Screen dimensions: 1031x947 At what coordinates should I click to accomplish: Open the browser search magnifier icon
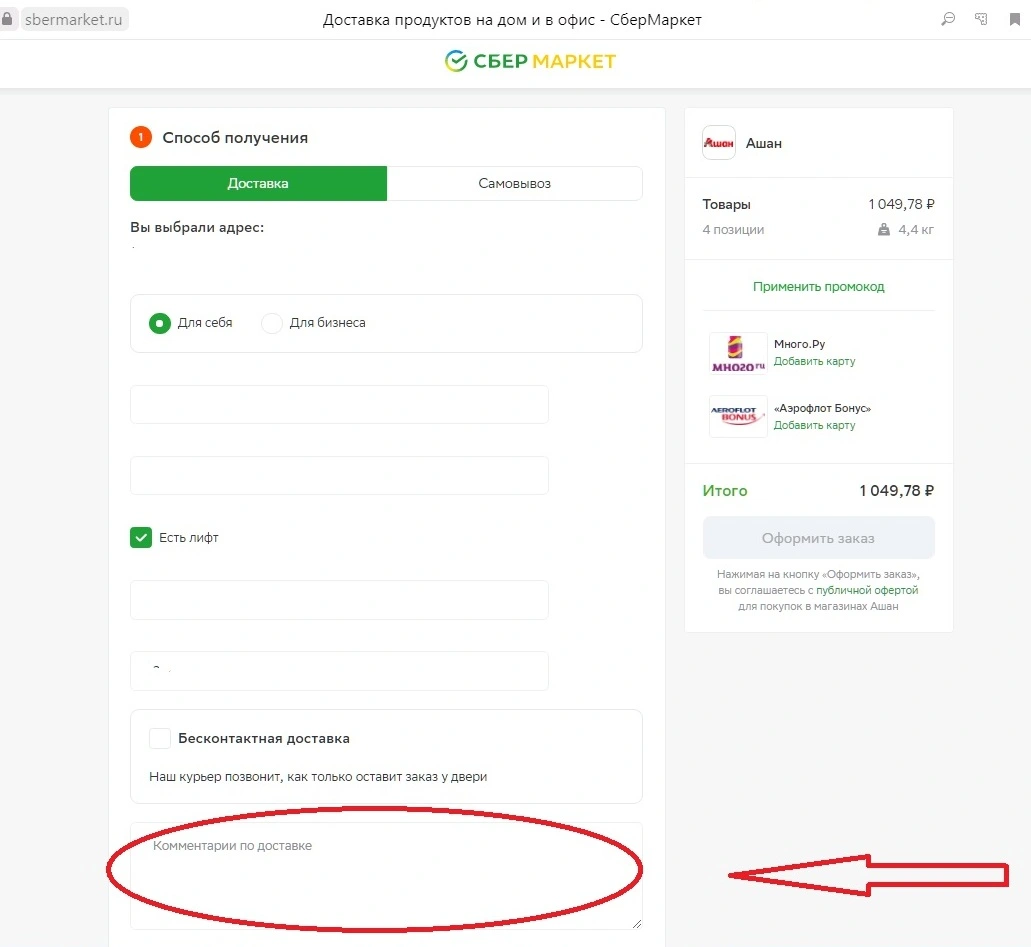tap(947, 19)
